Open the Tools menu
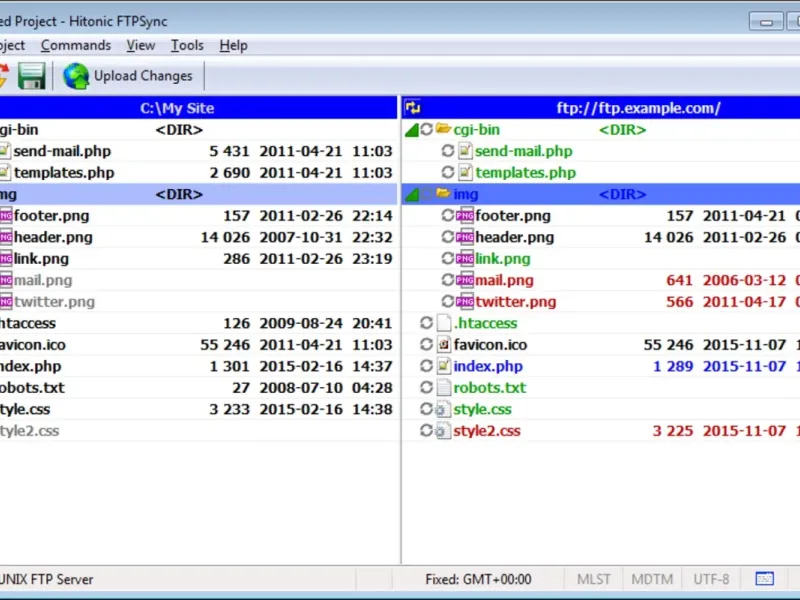800x600 pixels. [x=187, y=45]
